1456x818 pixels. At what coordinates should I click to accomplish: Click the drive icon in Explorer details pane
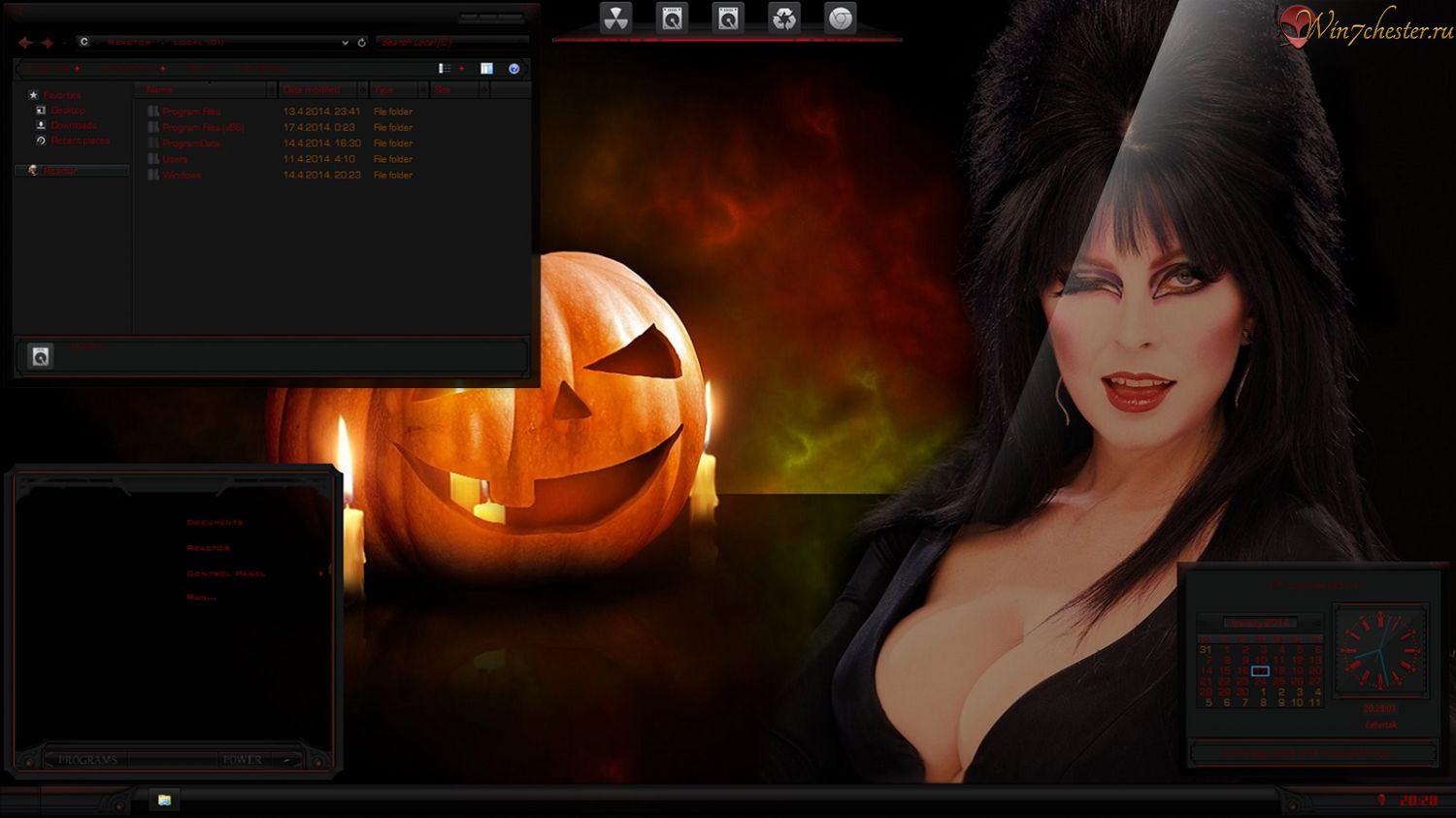tap(41, 357)
